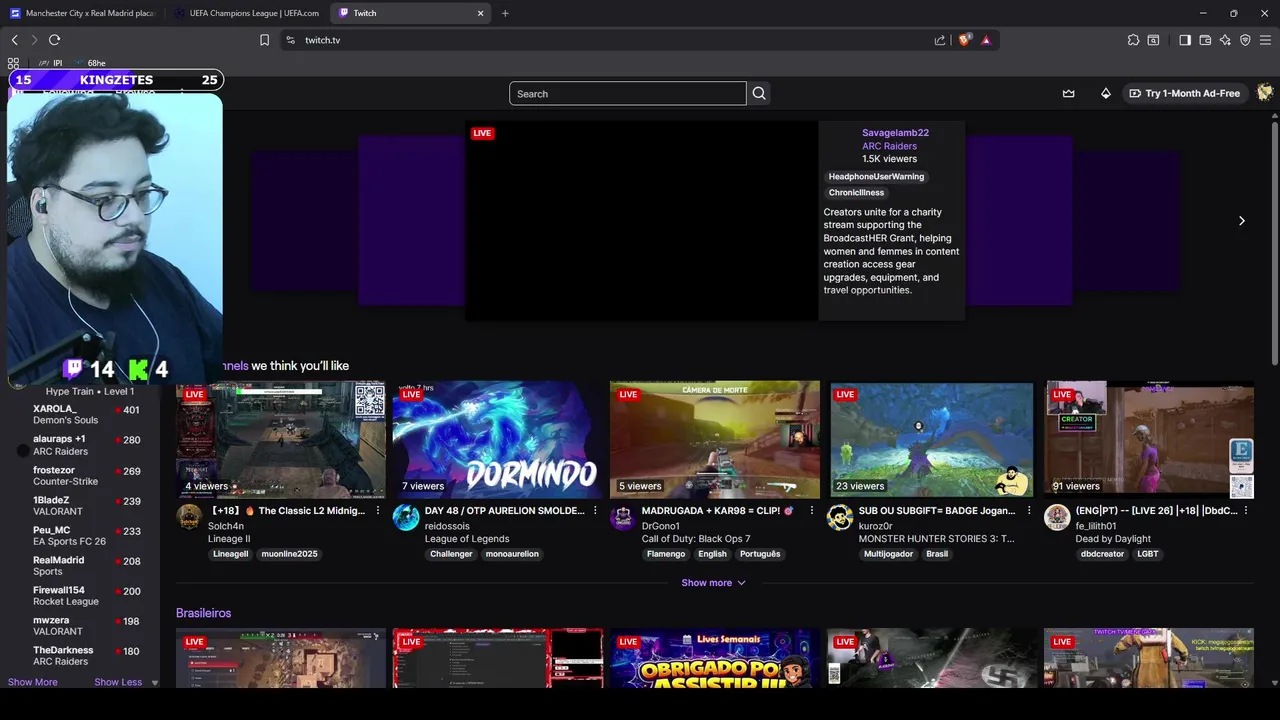Image resolution: width=1280 pixels, height=720 pixels.
Task: Switch to the Manchester City x Real Madrid tab
Action: pos(82,13)
